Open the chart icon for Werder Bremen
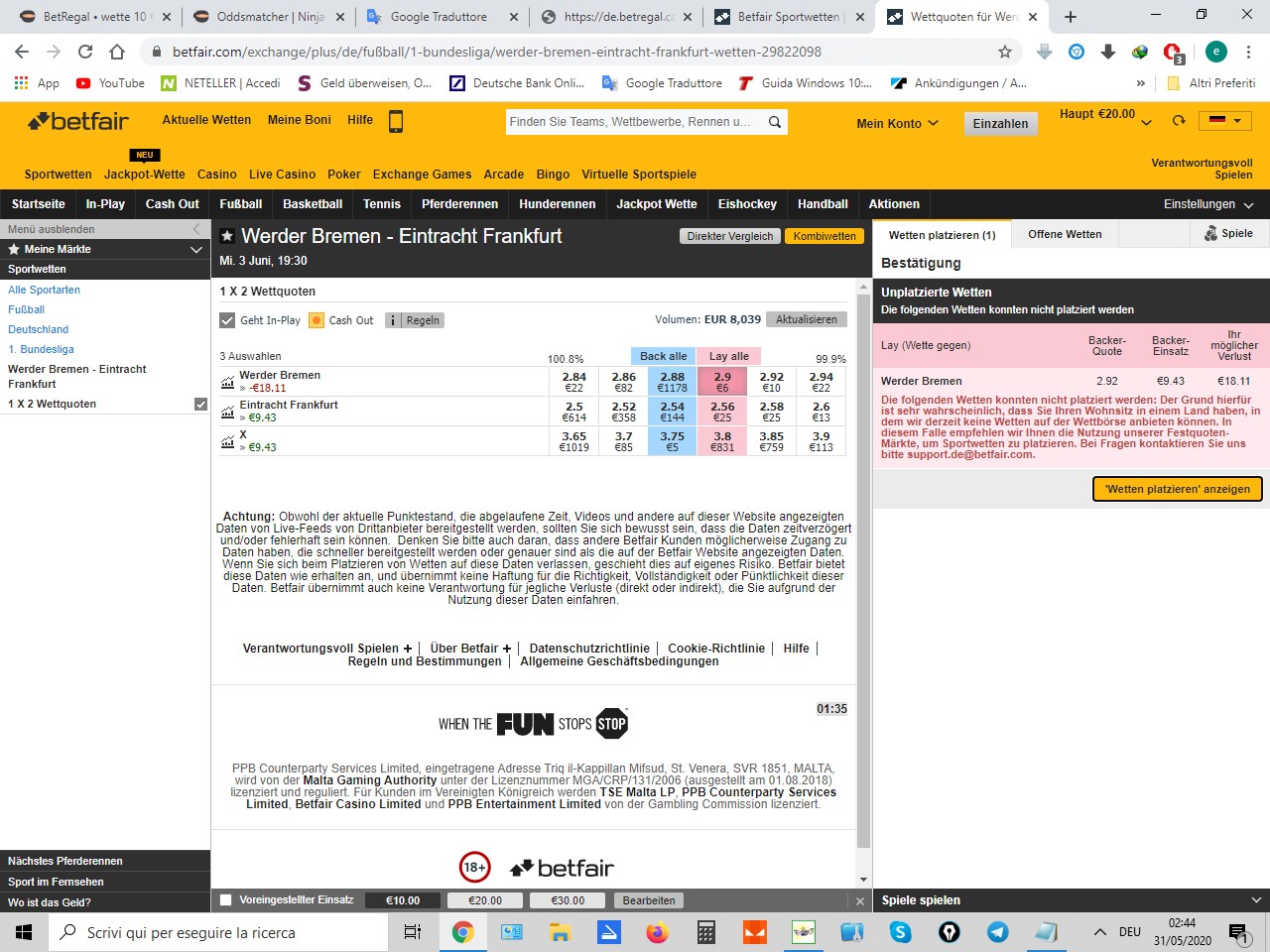The height and width of the screenshot is (952, 1270). pyautogui.click(x=227, y=381)
